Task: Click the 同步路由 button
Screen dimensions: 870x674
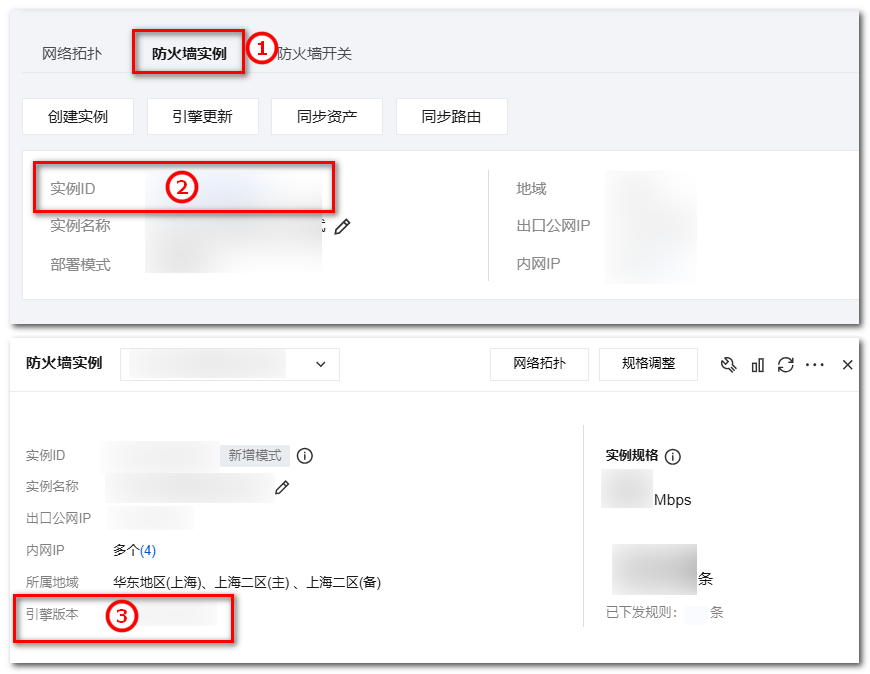Action: pos(452,116)
